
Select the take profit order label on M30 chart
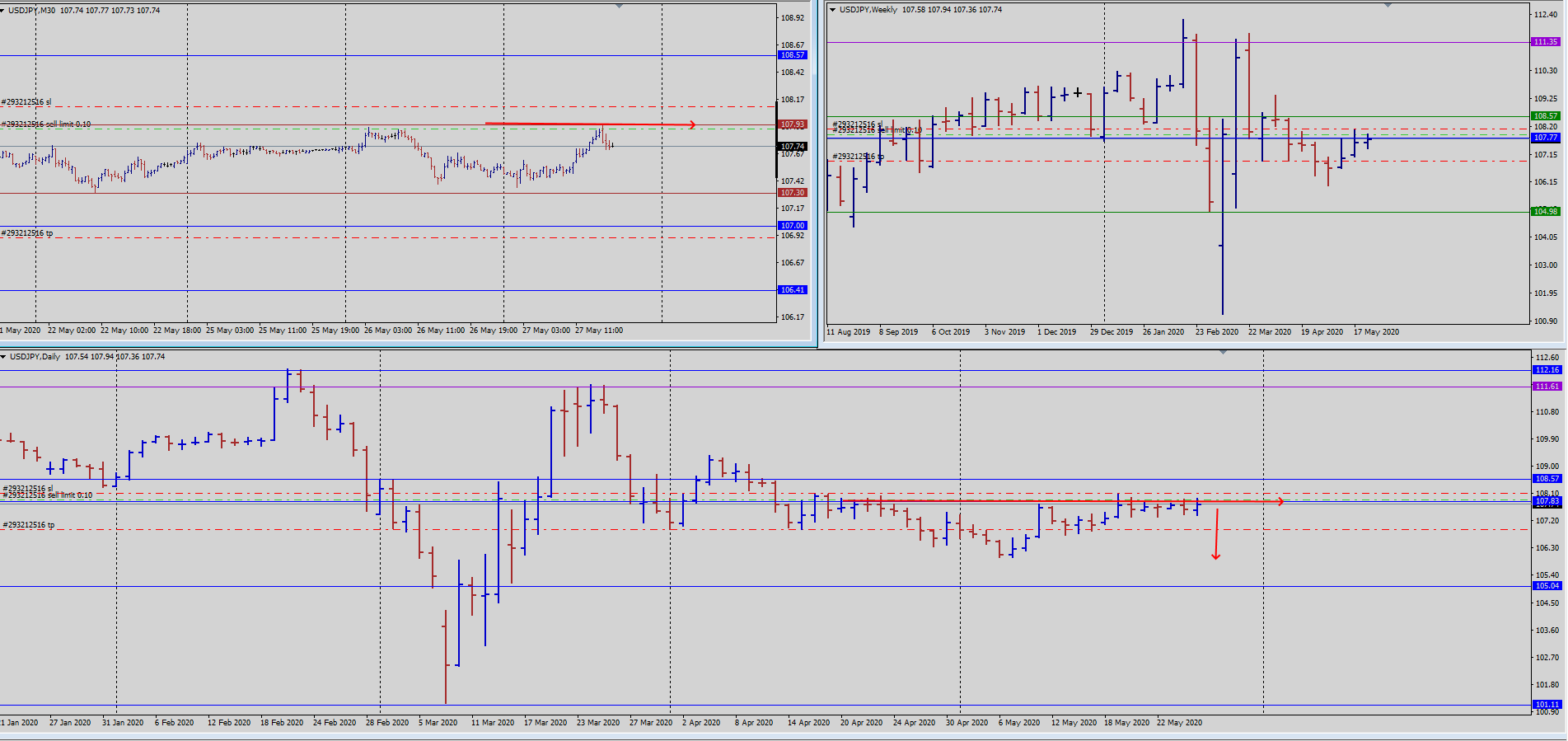point(27,233)
